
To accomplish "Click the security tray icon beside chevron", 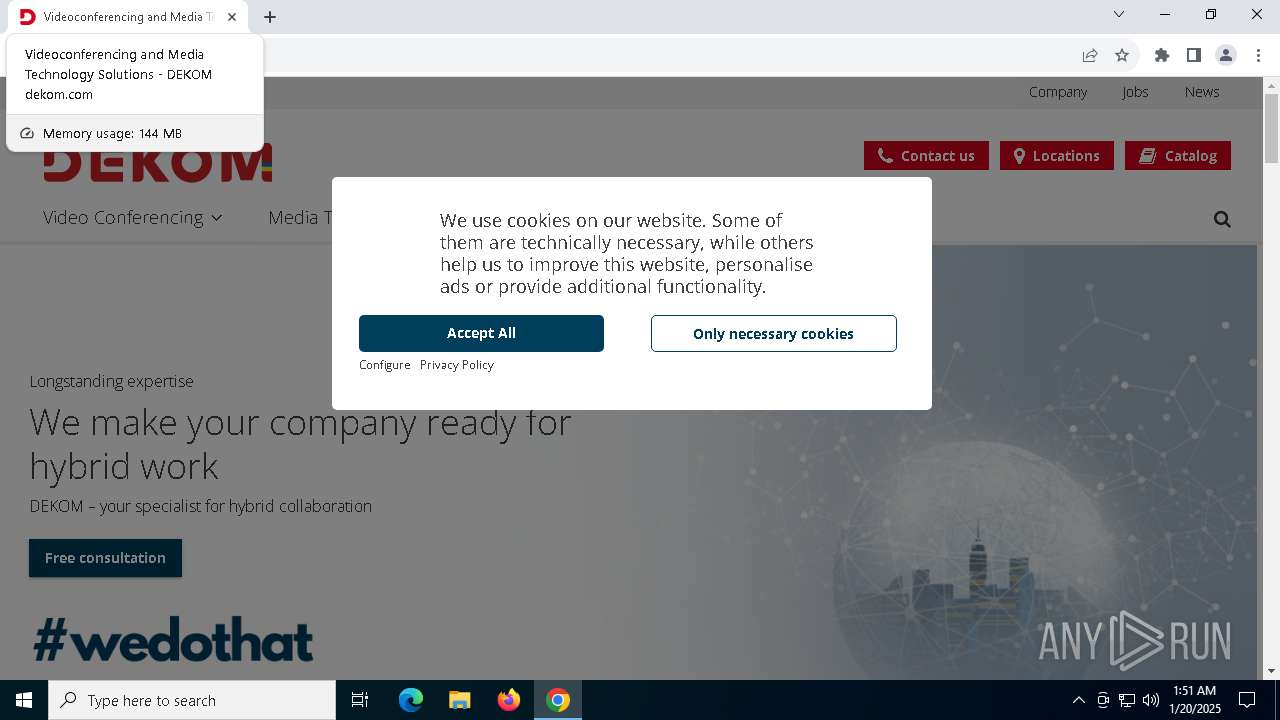I will (1103, 700).
